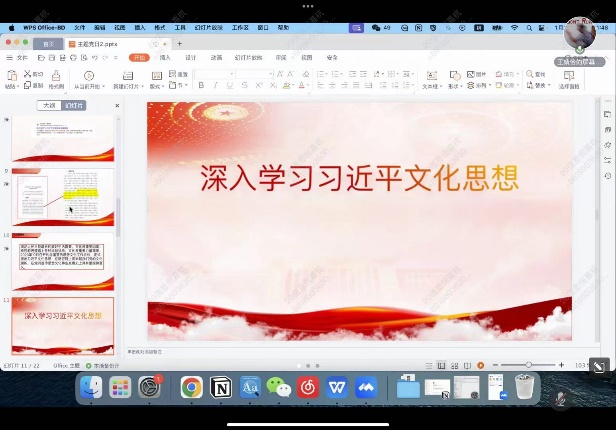Click the zoom slider in status bar
The width and height of the screenshot is (616, 430).
(x=527, y=365)
